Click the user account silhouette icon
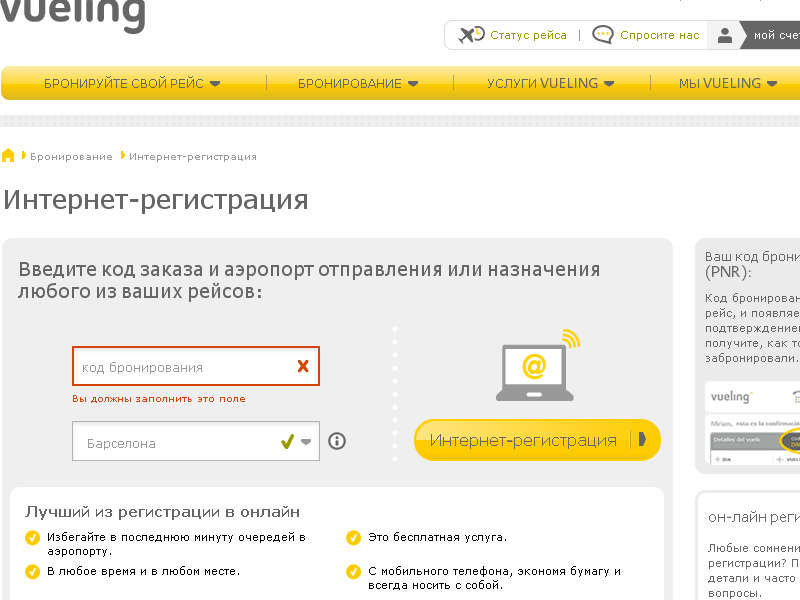Viewport: 800px width, 600px height. [724, 35]
